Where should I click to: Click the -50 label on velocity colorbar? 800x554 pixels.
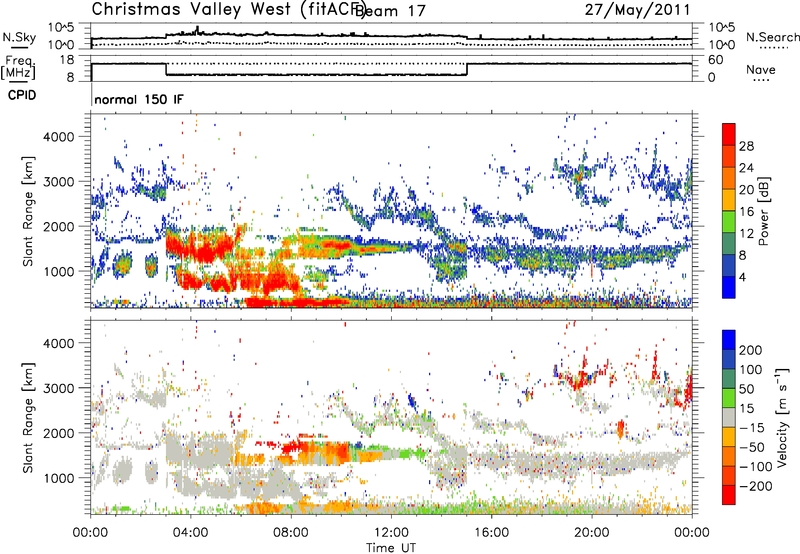(x=752, y=447)
